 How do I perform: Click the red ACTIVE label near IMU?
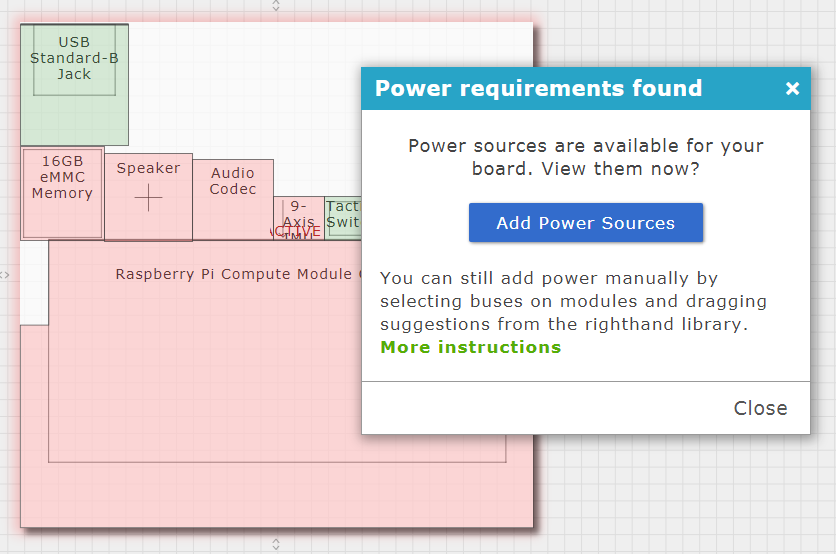point(296,231)
